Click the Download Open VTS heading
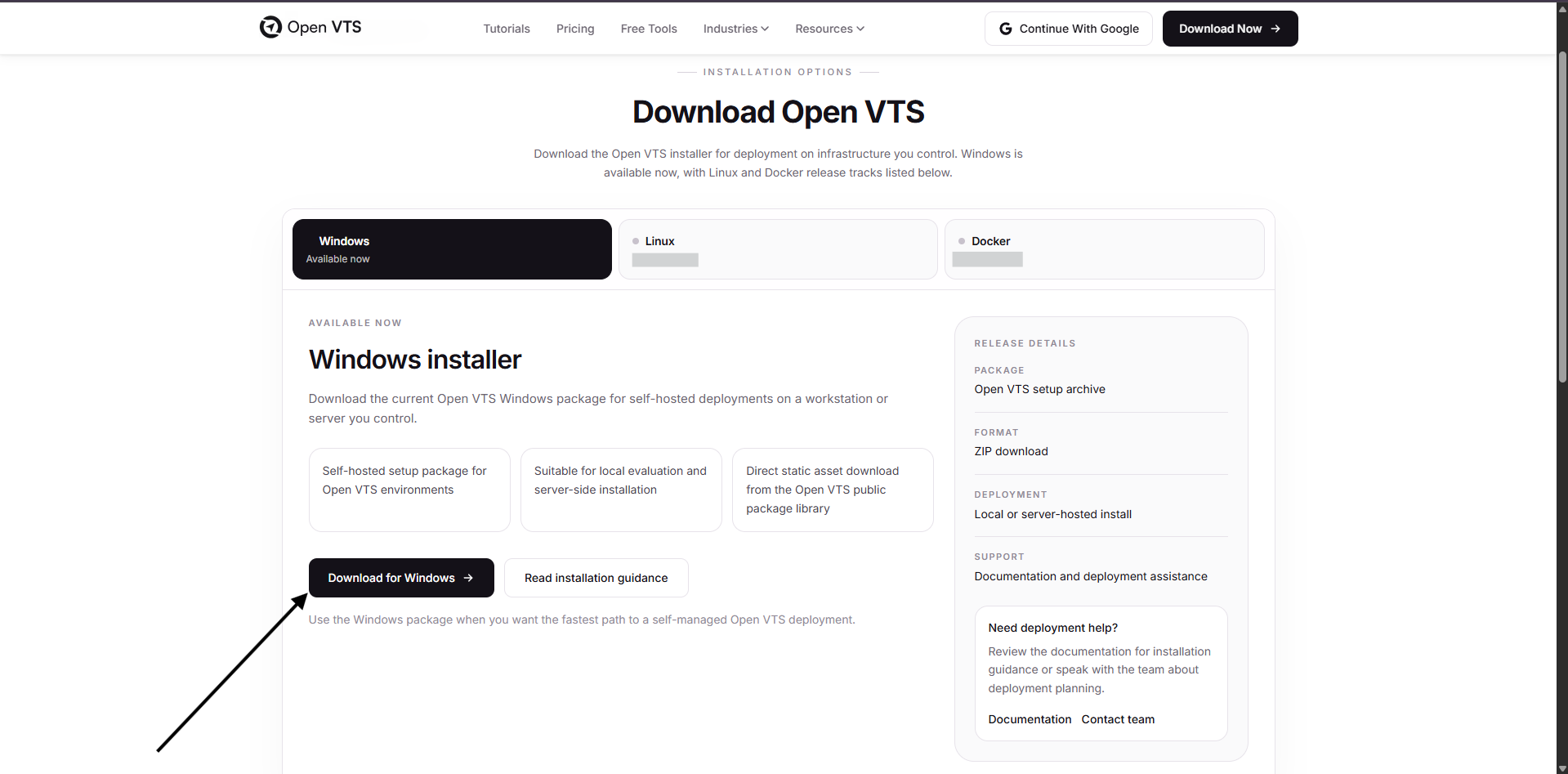1568x774 pixels. (x=778, y=112)
